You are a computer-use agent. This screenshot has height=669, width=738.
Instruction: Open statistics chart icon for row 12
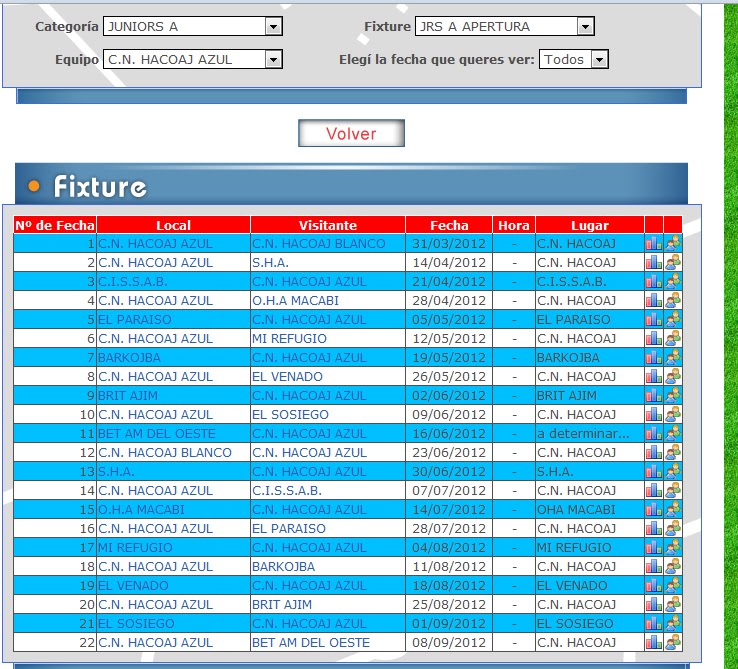tap(653, 452)
